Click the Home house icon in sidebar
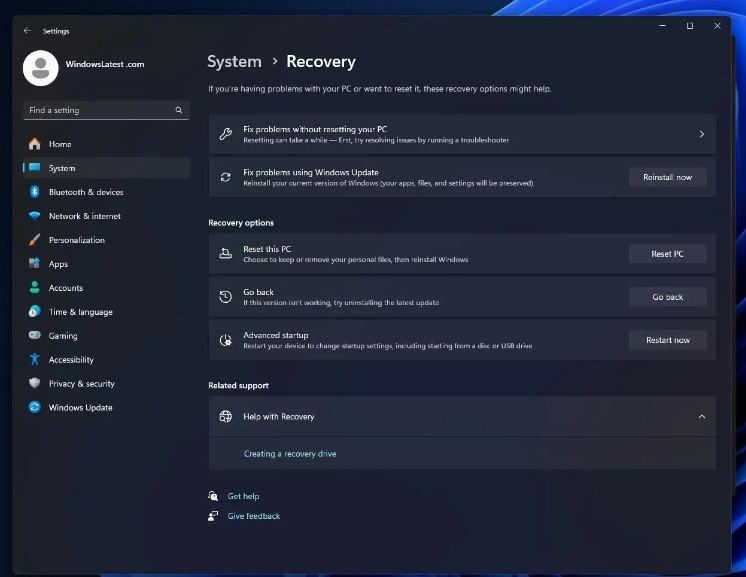The image size is (746, 577). tap(35, 144)
